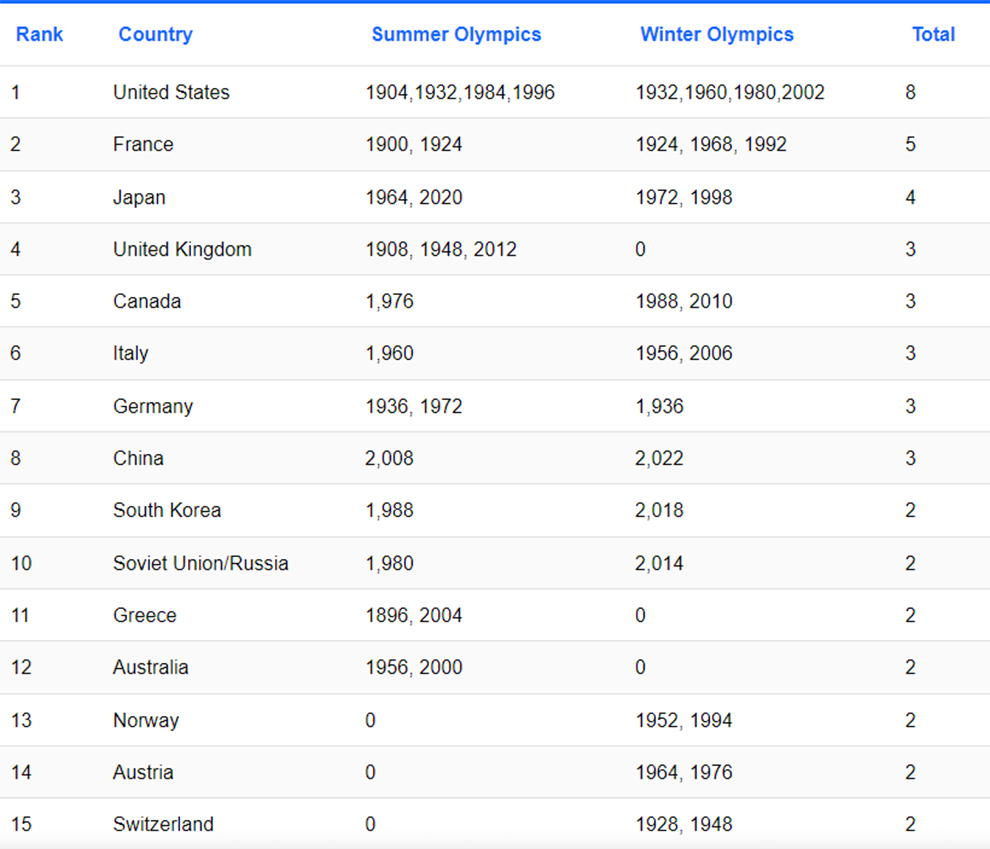990x849 pixels.
Task: Select the South Korea cell
Action: (x=167, y=510)
